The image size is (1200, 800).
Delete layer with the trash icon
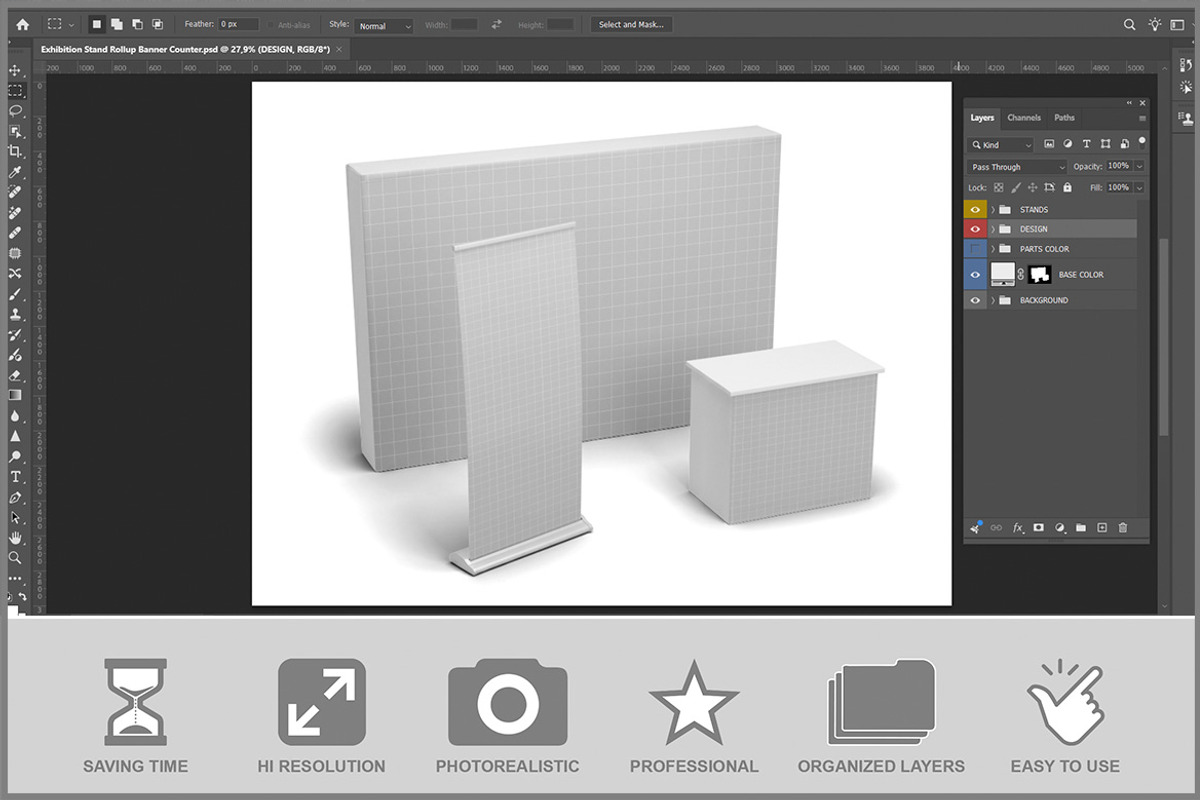pyautogui.click(x=1123, y=527)
